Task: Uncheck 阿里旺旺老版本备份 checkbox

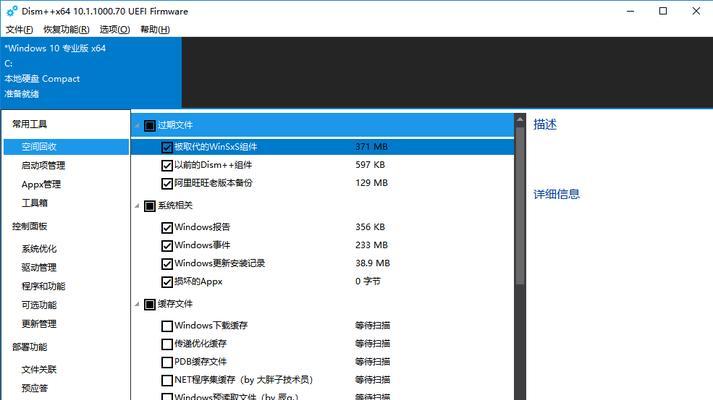Action: pos(167,184)
